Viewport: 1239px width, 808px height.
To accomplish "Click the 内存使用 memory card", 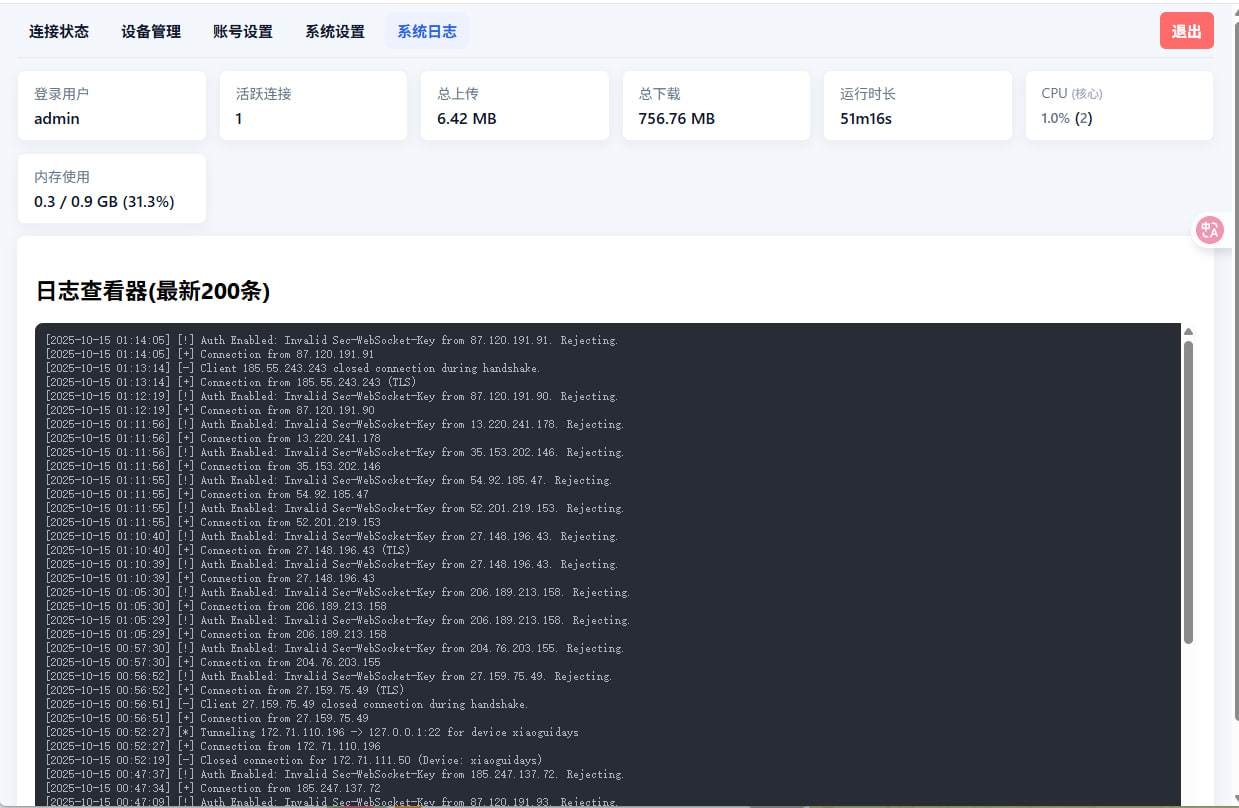I will click(x=112, y=189).
